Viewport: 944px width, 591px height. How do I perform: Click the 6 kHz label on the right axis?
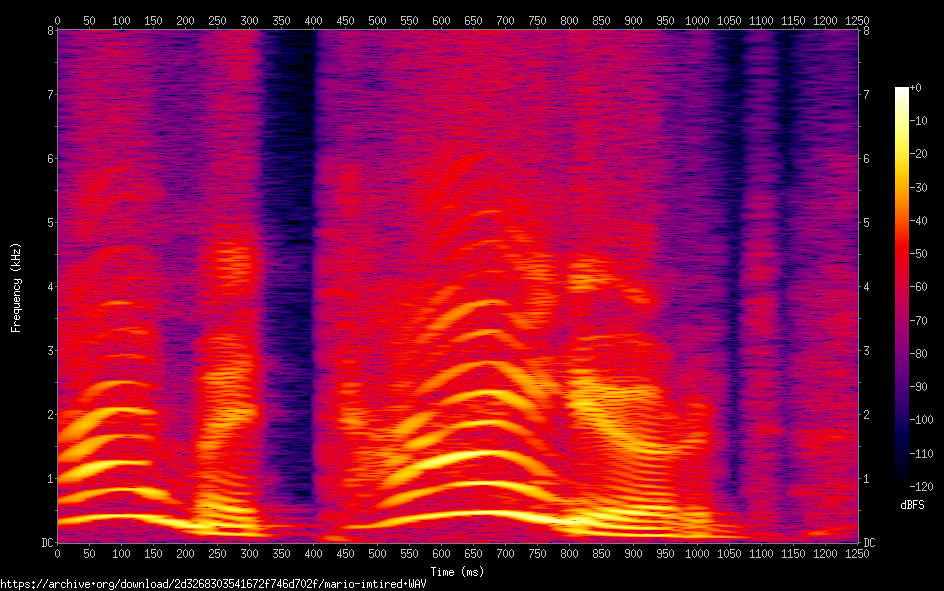867,159
